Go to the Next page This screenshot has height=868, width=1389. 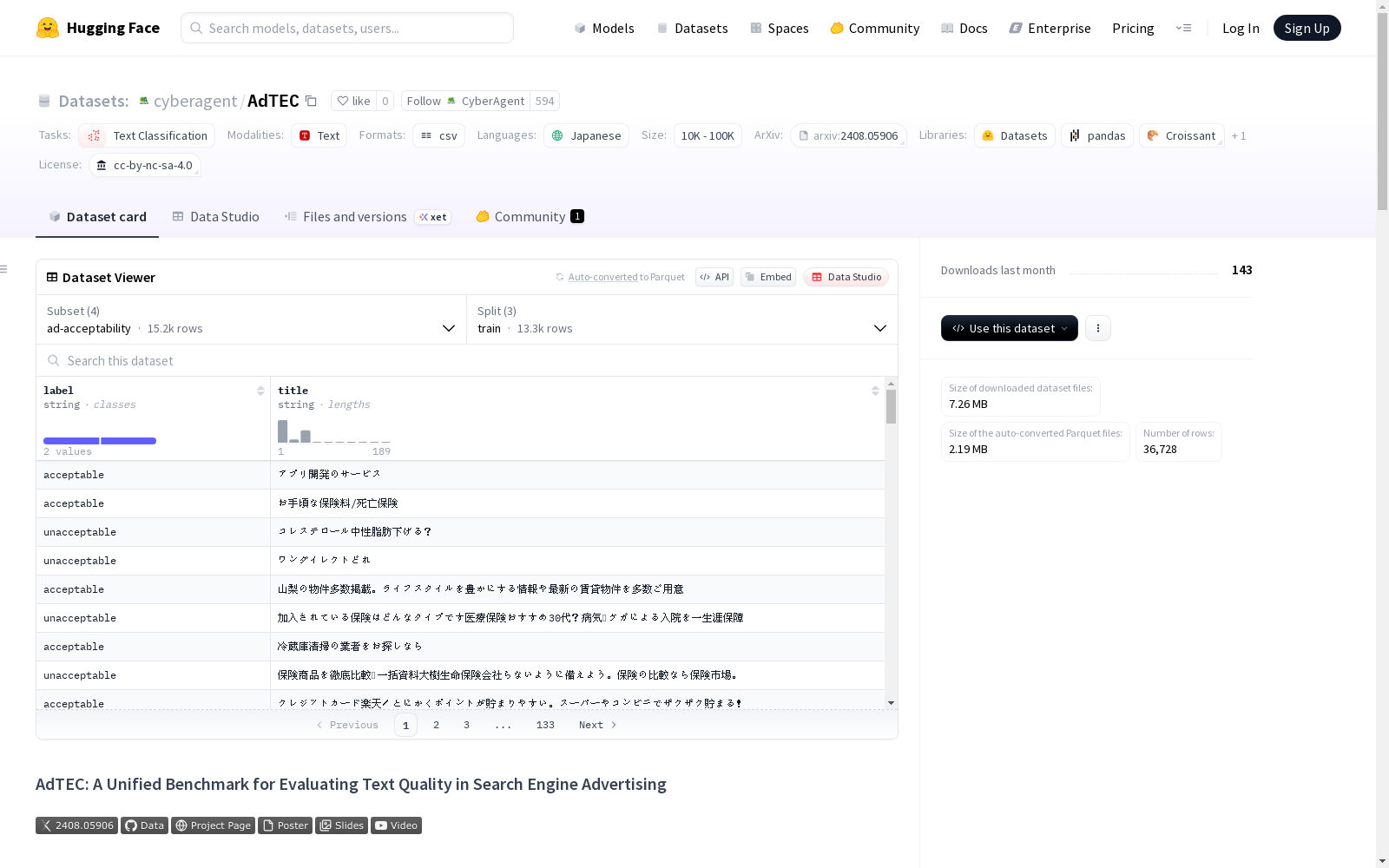coord(597,725)
